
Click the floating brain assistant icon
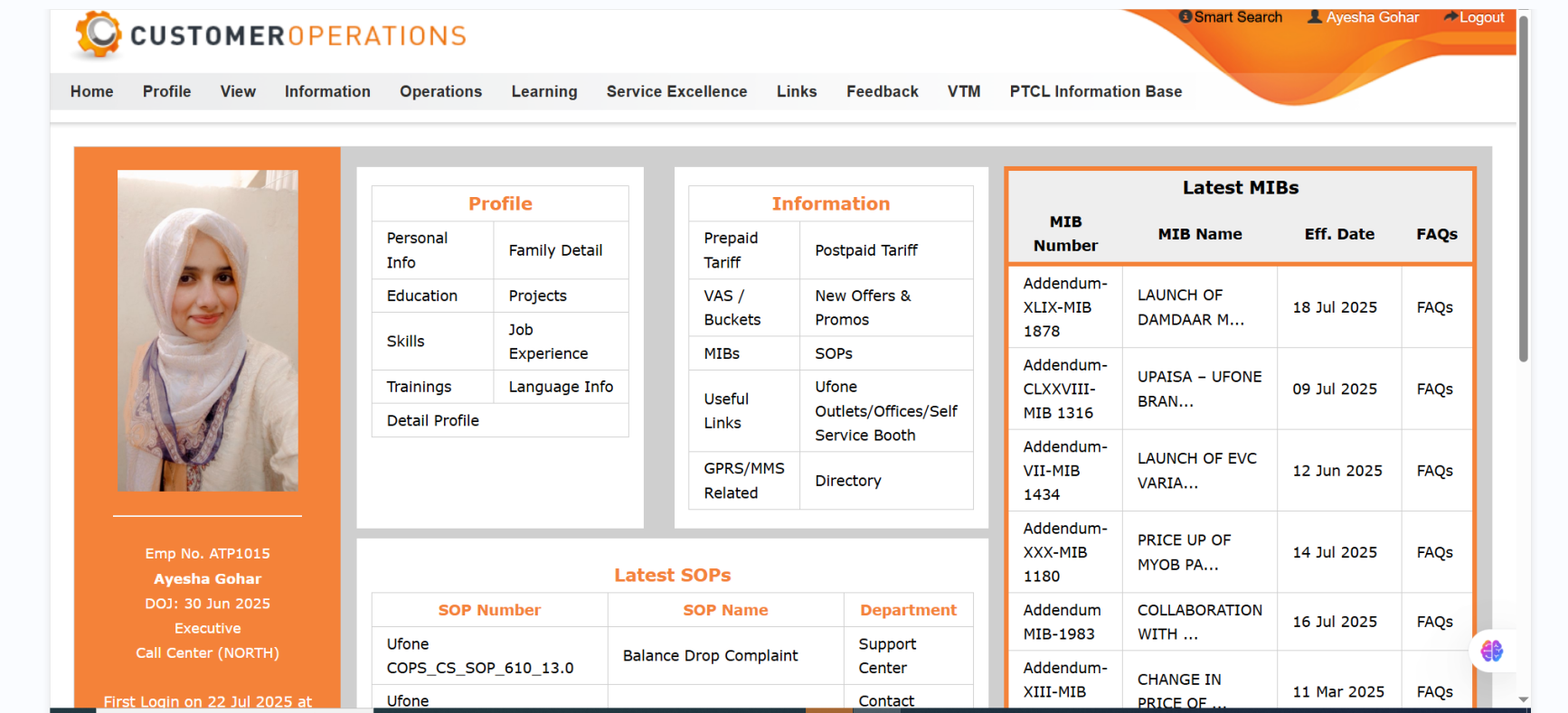point(1492,651)
